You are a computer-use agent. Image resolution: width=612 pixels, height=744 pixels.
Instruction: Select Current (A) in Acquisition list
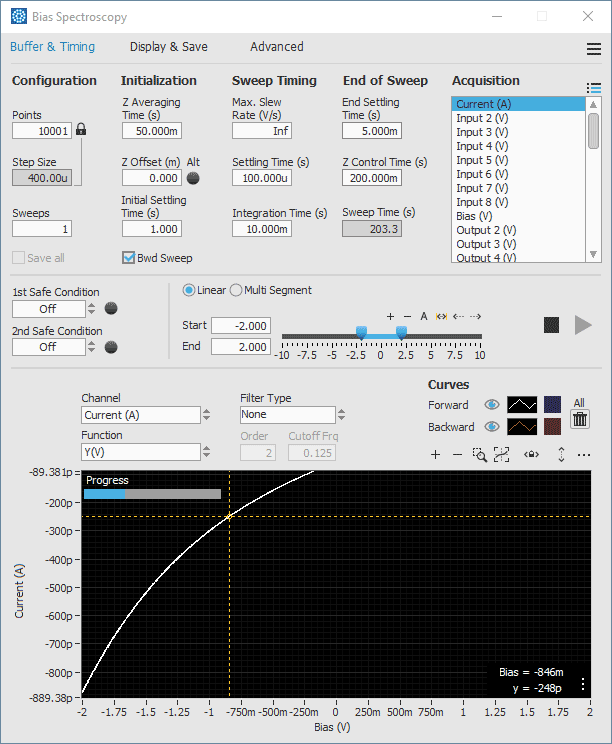[519, 104]
